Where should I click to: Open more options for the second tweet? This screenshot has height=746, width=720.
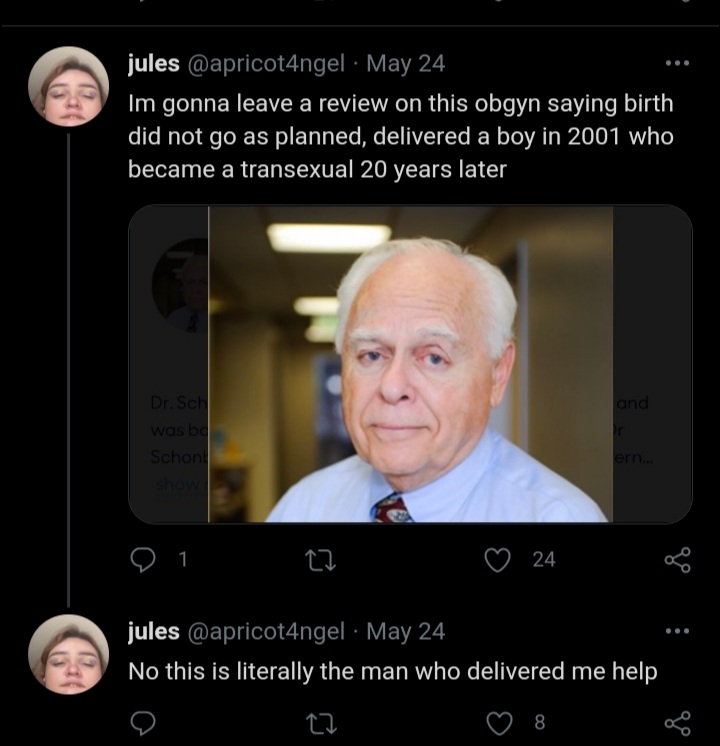(x=677, y=631)
